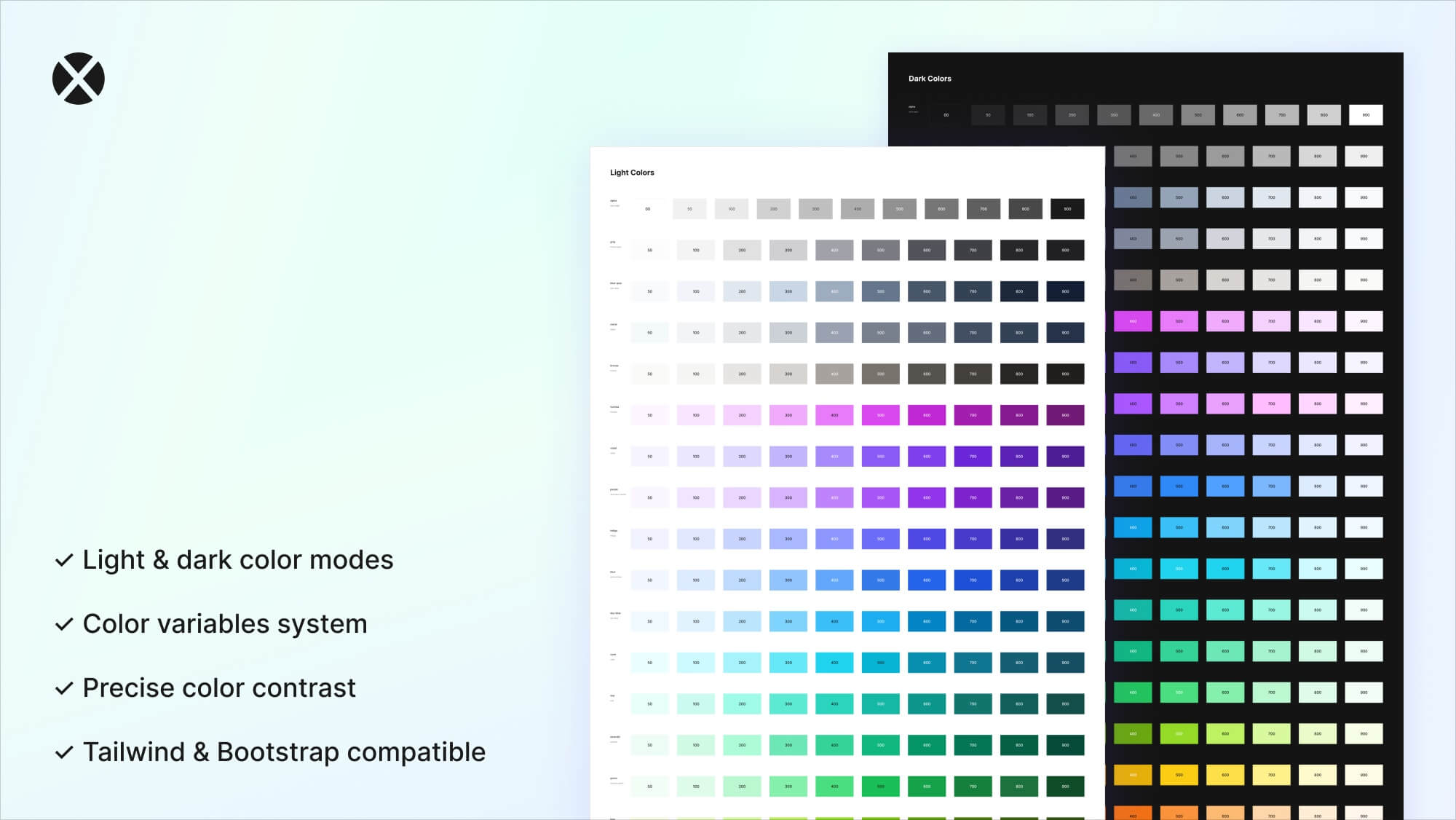Select bronze 500 swatch in Light Colors
The height and width of the screenshot is (820, 1456).
(880, 374)
